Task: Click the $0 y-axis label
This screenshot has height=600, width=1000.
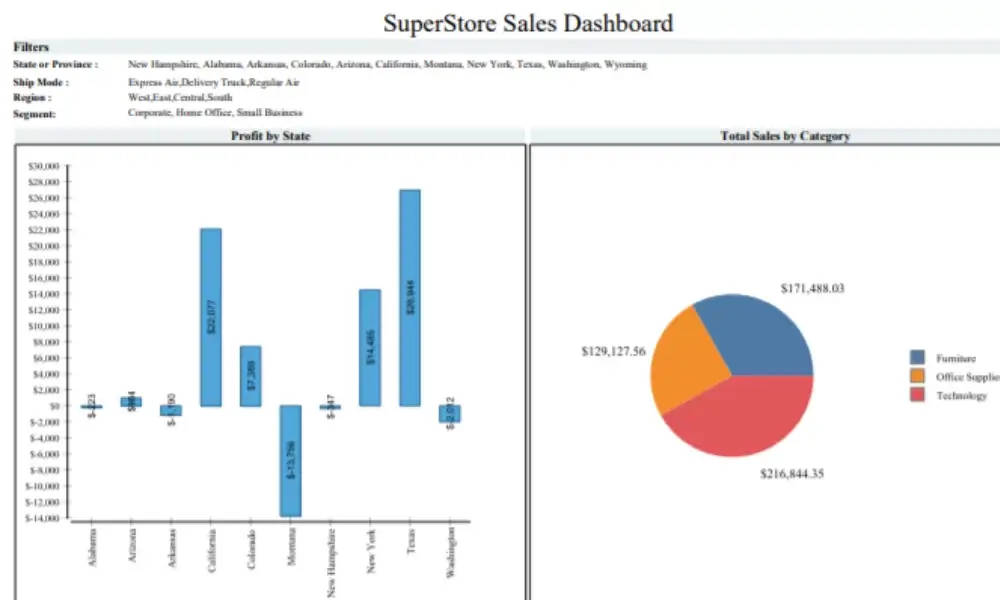Action: tap(54, 406)
